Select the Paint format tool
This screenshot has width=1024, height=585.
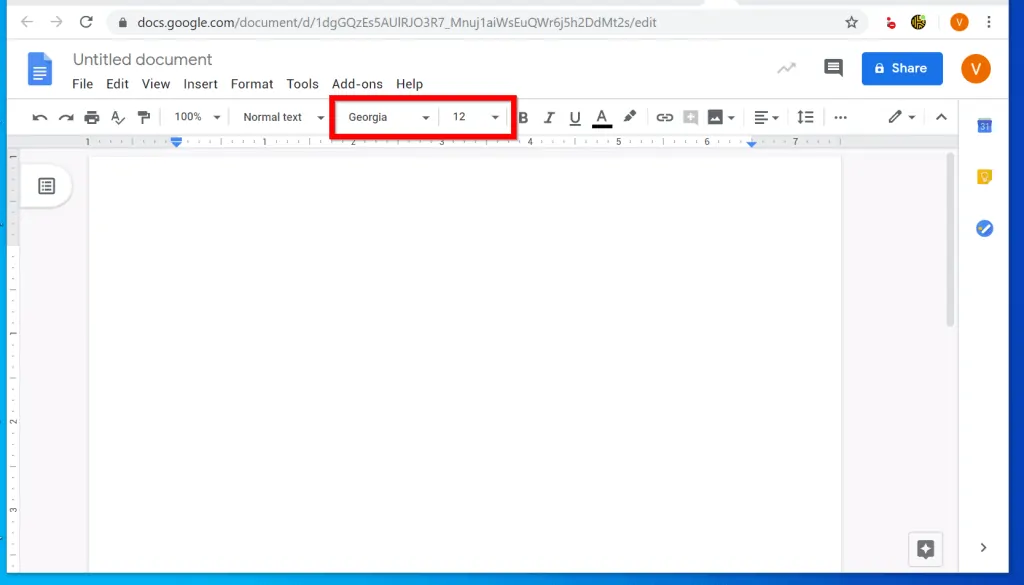[144, 117]
